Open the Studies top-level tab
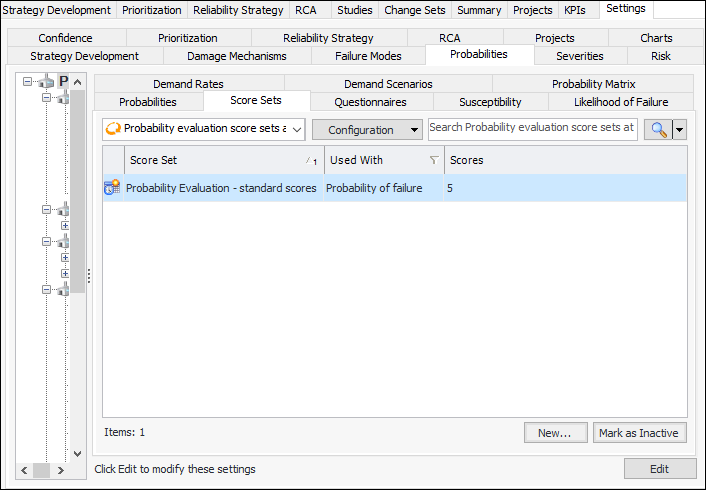 355,10
